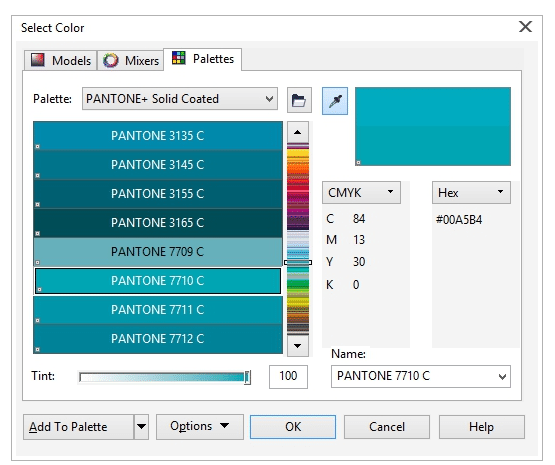Viewport: 555px width, 465px height.
Task: Click the Tint value input field
Action: tap(288, 377)
